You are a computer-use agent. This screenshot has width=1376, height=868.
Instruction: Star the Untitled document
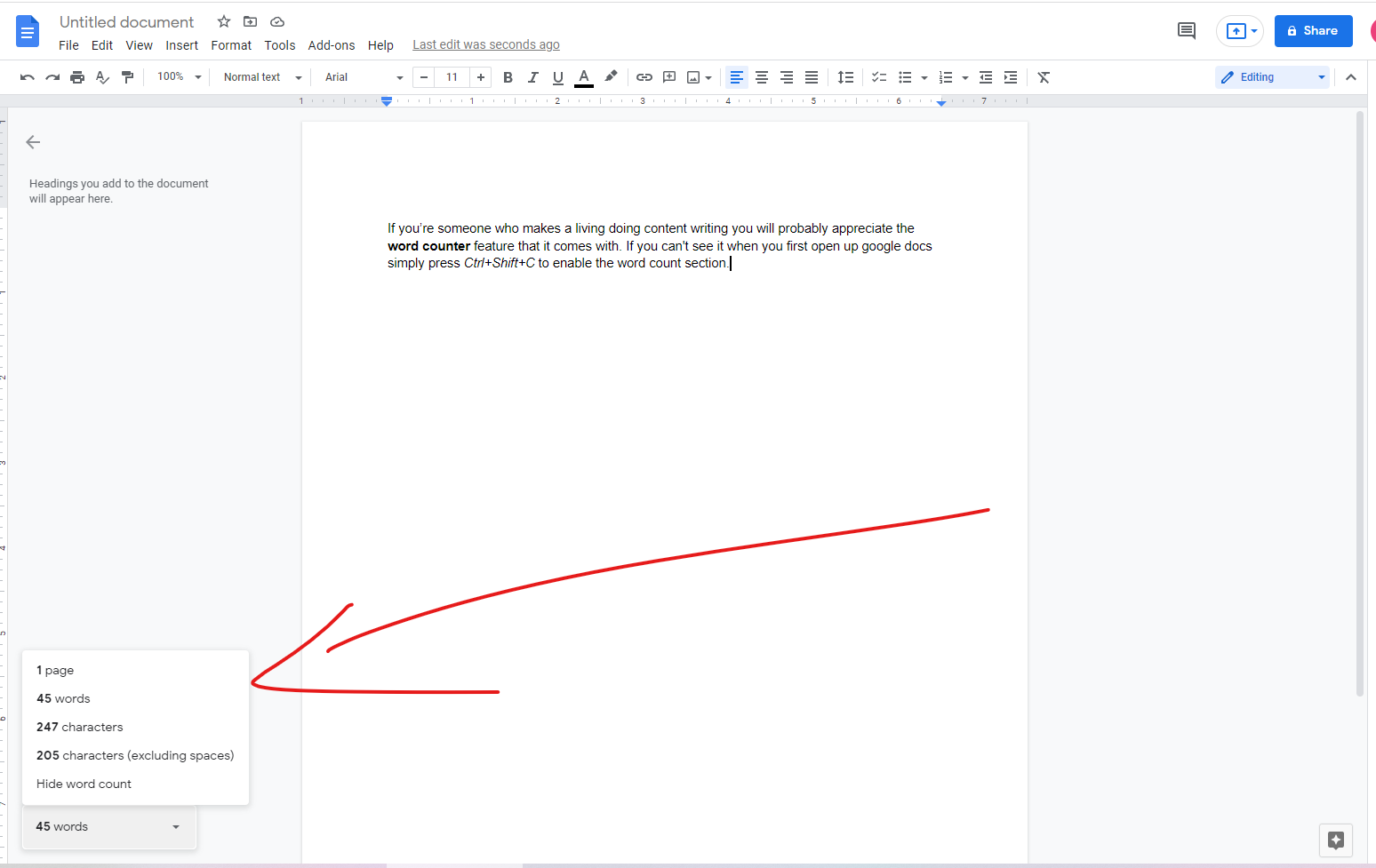[x=224, y=21]
